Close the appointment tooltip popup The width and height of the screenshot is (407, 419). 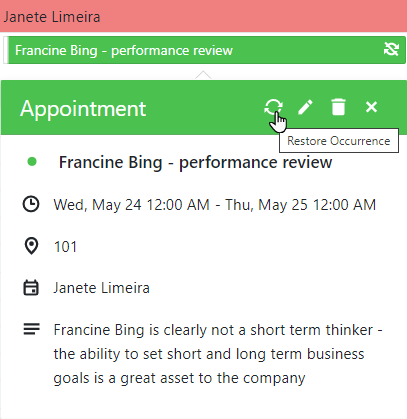(x=371, y=107)
